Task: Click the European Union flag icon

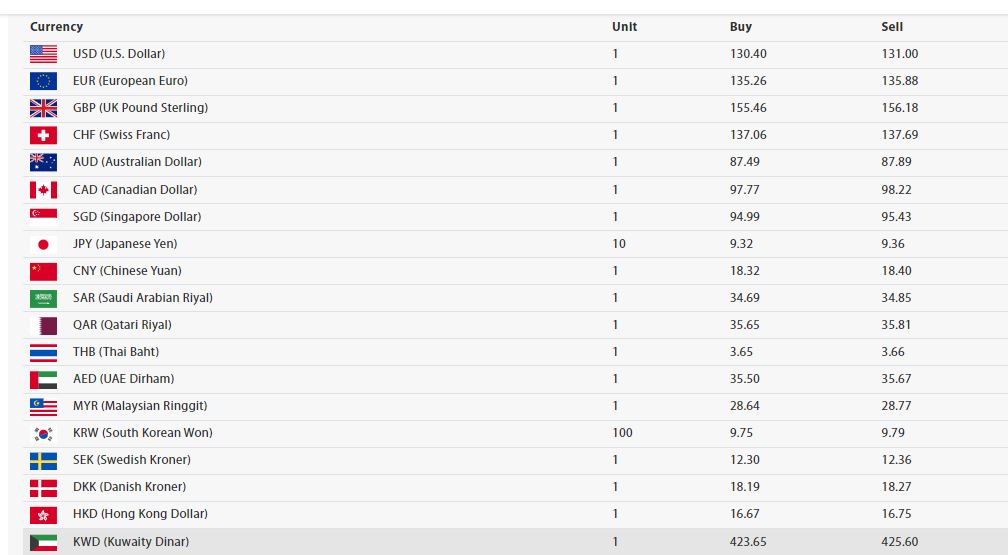Action: click(x=43, y=81)
